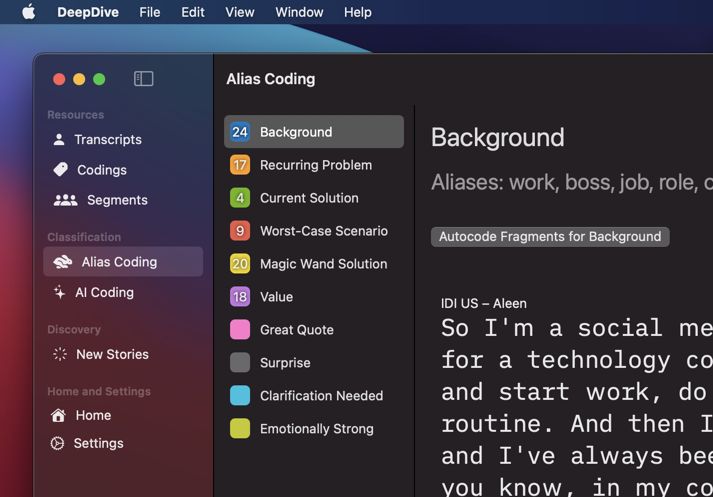This screenshot has height=497, width=713.
Task: Click the Alias Coding rabbit icon
Action: (63, 262)
